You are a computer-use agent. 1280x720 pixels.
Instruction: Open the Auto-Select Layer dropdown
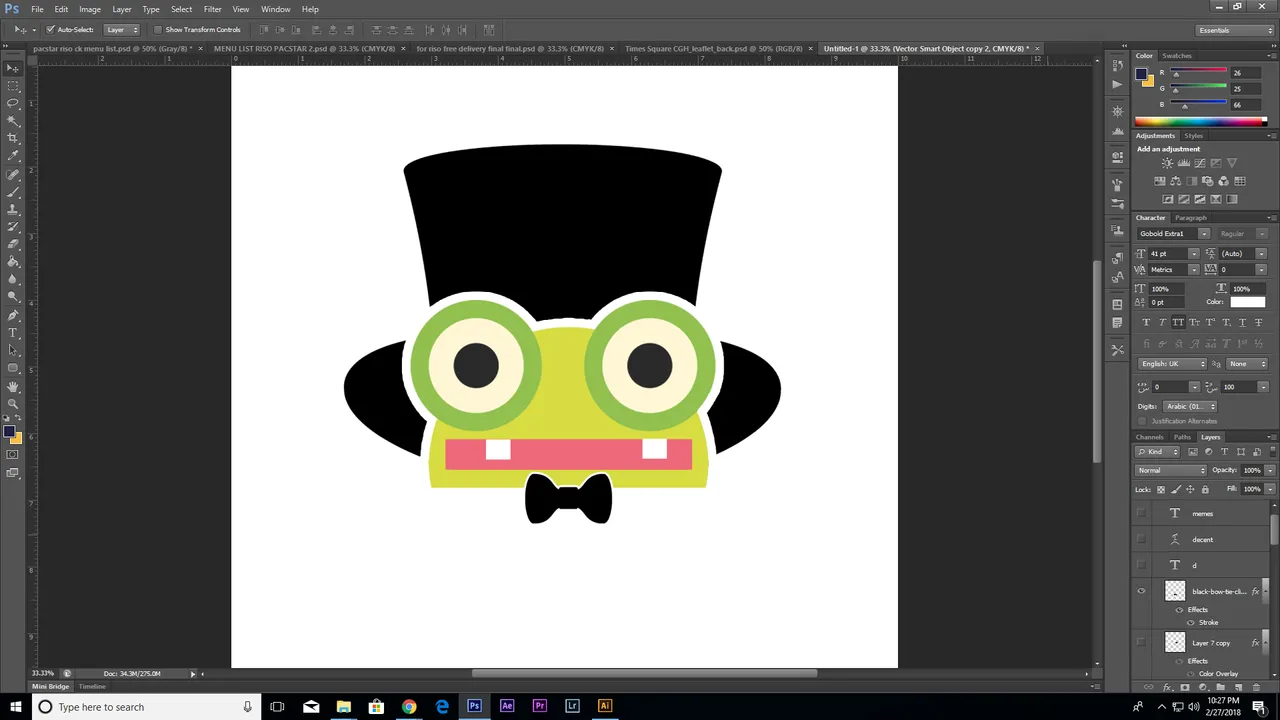click(x=121, y=30)
